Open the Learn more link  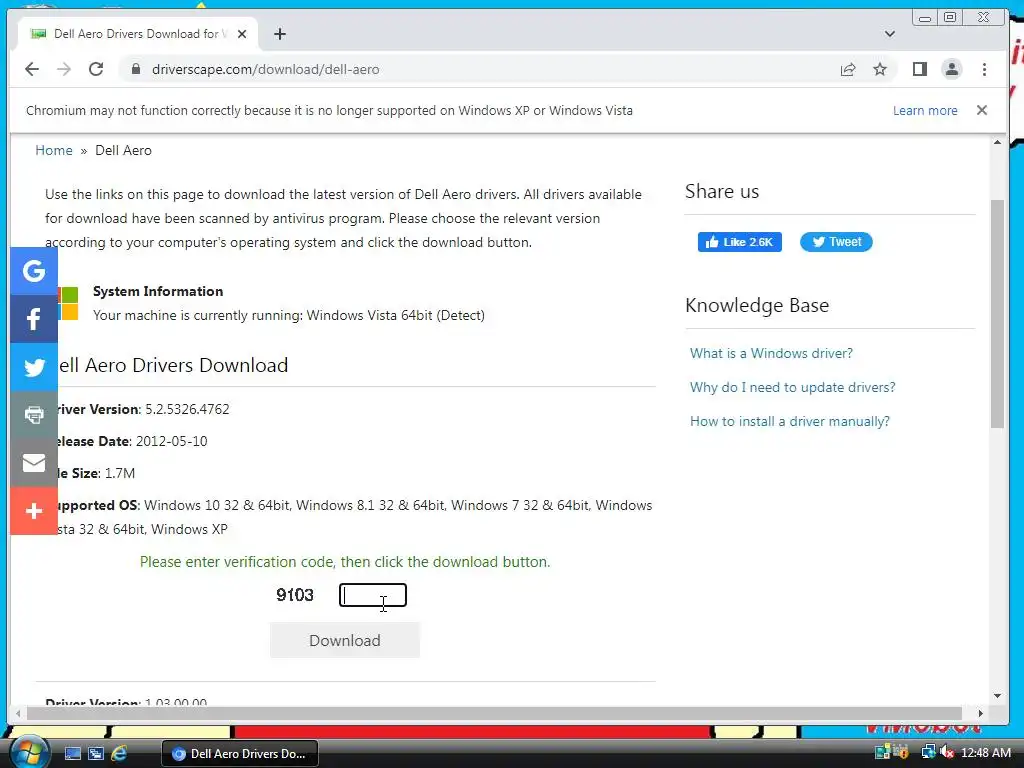(x=925, y=110)
